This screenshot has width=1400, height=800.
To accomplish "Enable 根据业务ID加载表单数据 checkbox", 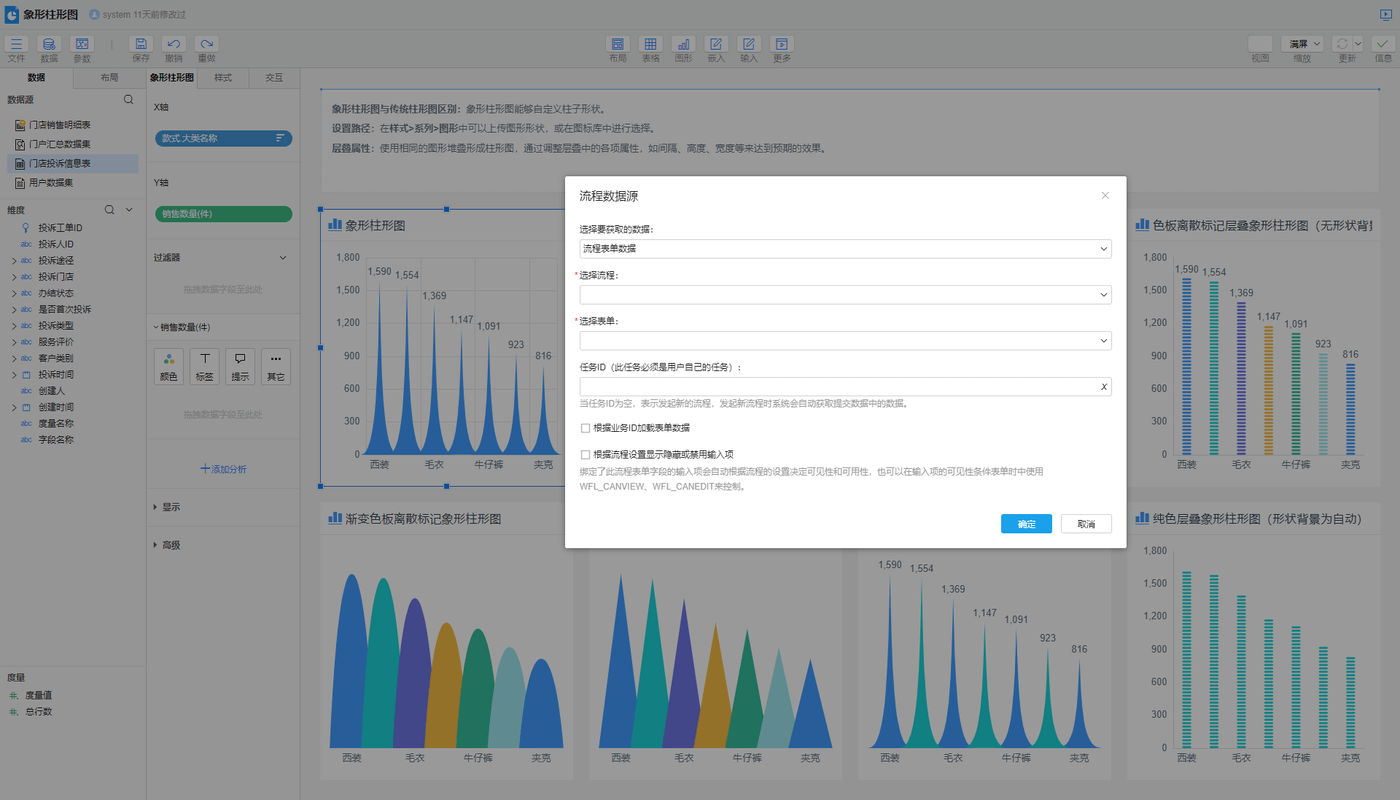I will (585, 428).
